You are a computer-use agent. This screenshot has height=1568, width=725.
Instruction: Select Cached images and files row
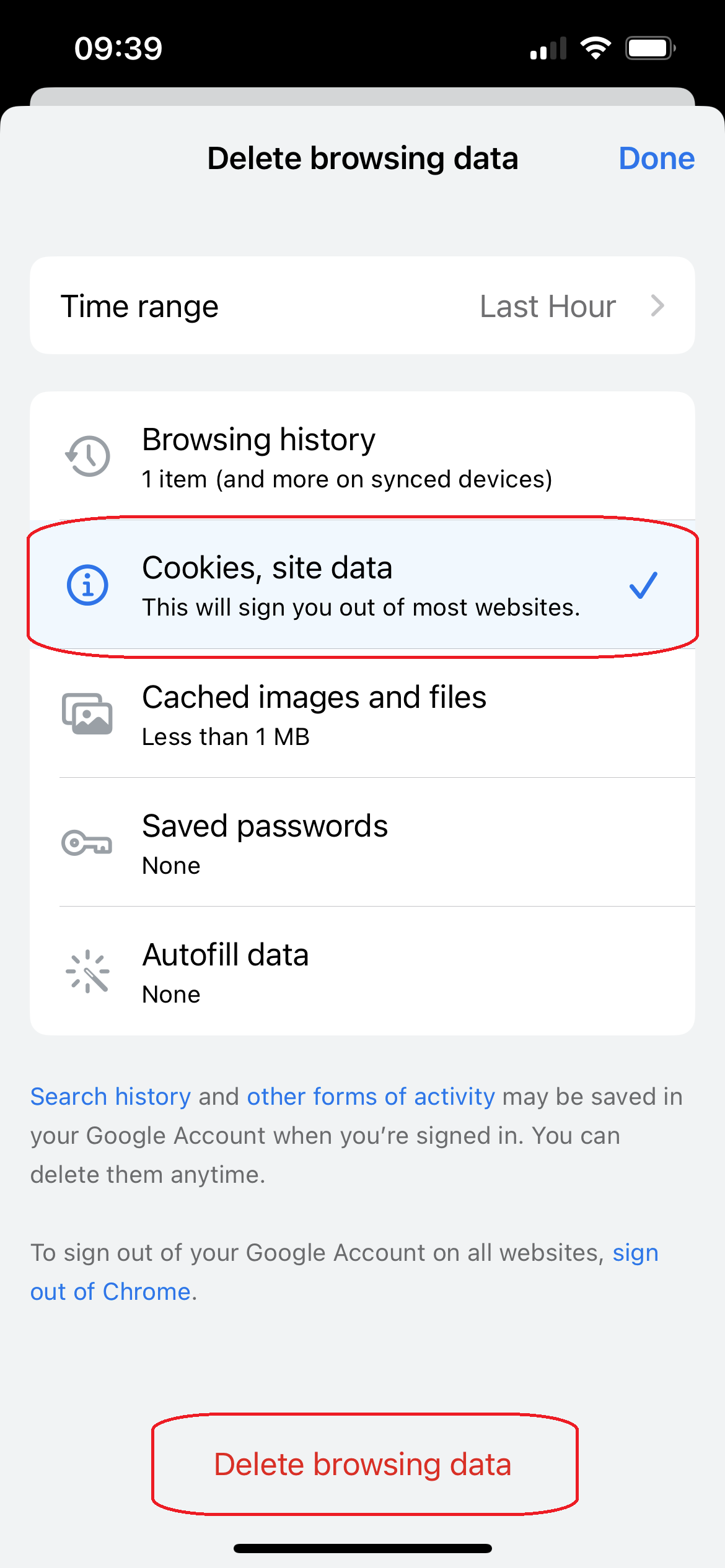tap(362, 713)
